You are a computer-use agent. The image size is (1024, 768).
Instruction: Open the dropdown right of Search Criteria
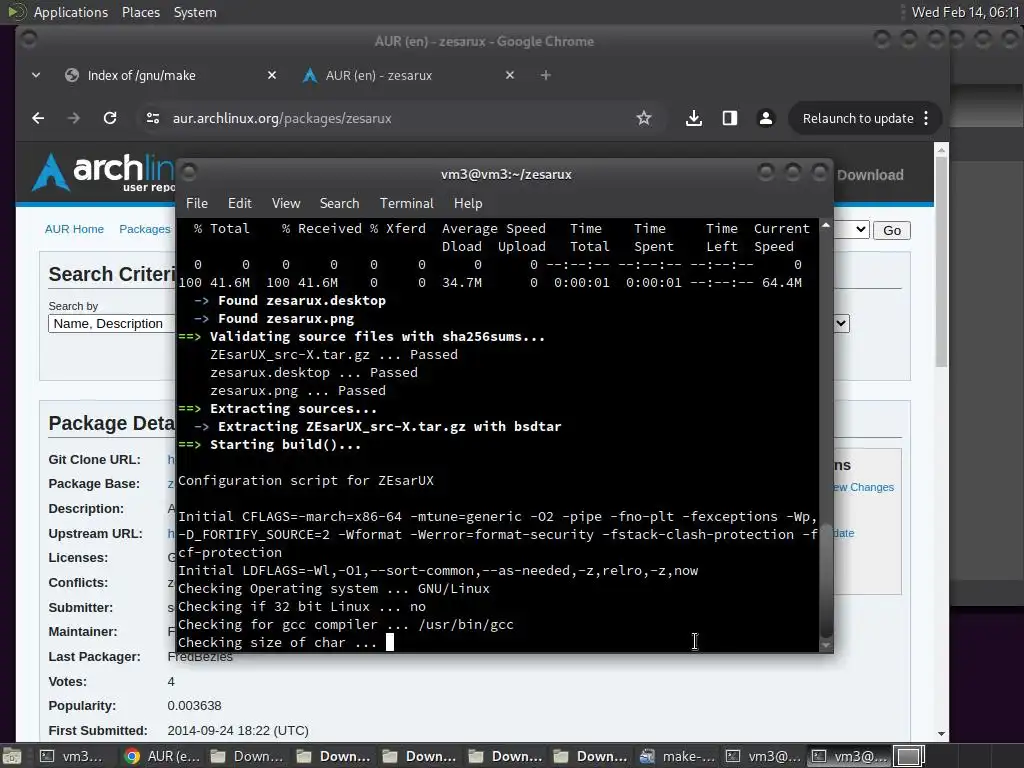point(841,323)
